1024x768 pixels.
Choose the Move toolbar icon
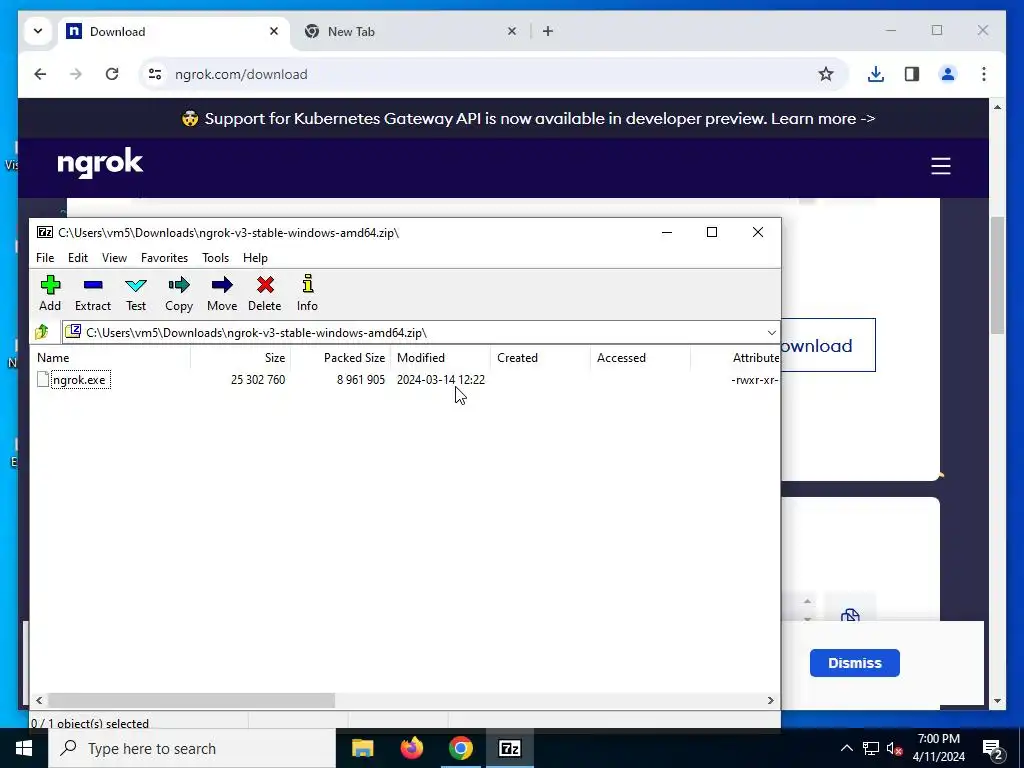[x=221, y=293]
